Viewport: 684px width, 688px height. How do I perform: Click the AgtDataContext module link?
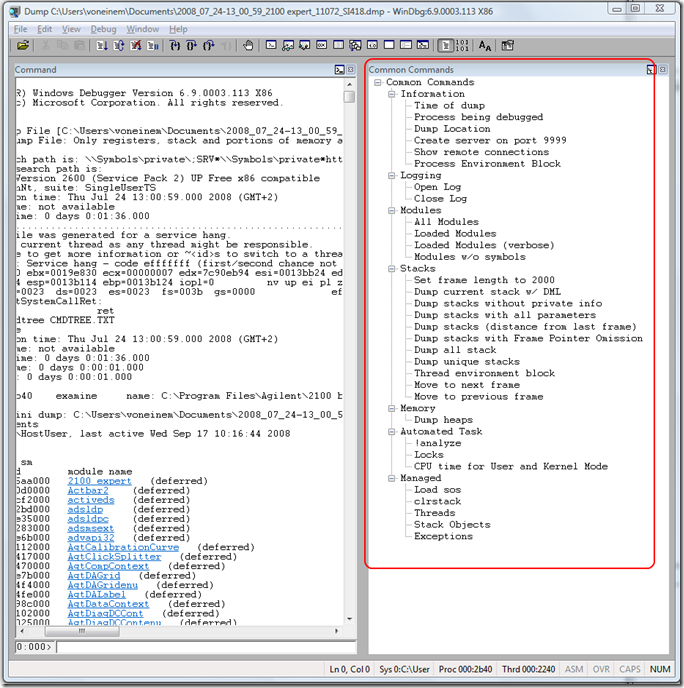click(x=108, y=604)
